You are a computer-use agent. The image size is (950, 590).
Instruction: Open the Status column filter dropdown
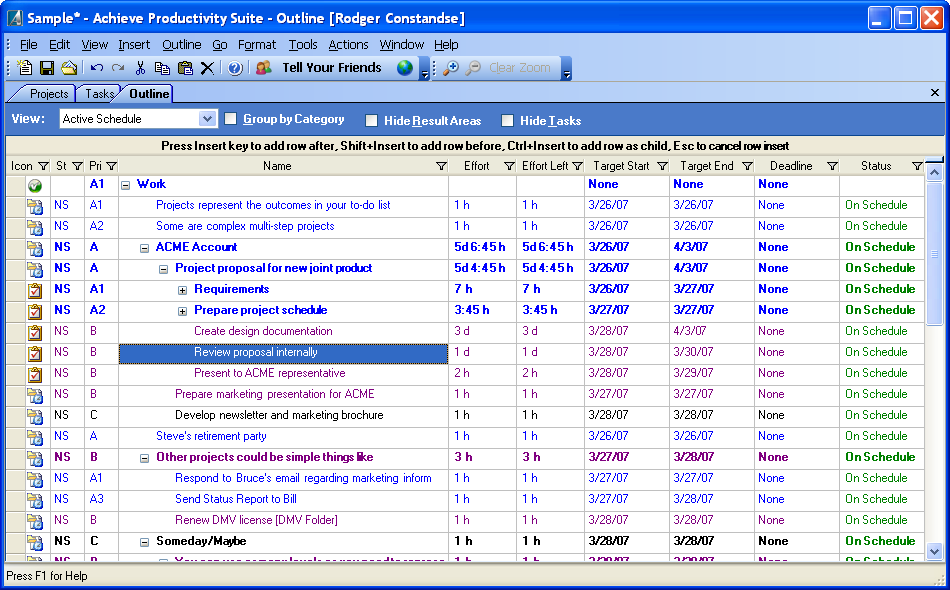[x=917, y=166]
